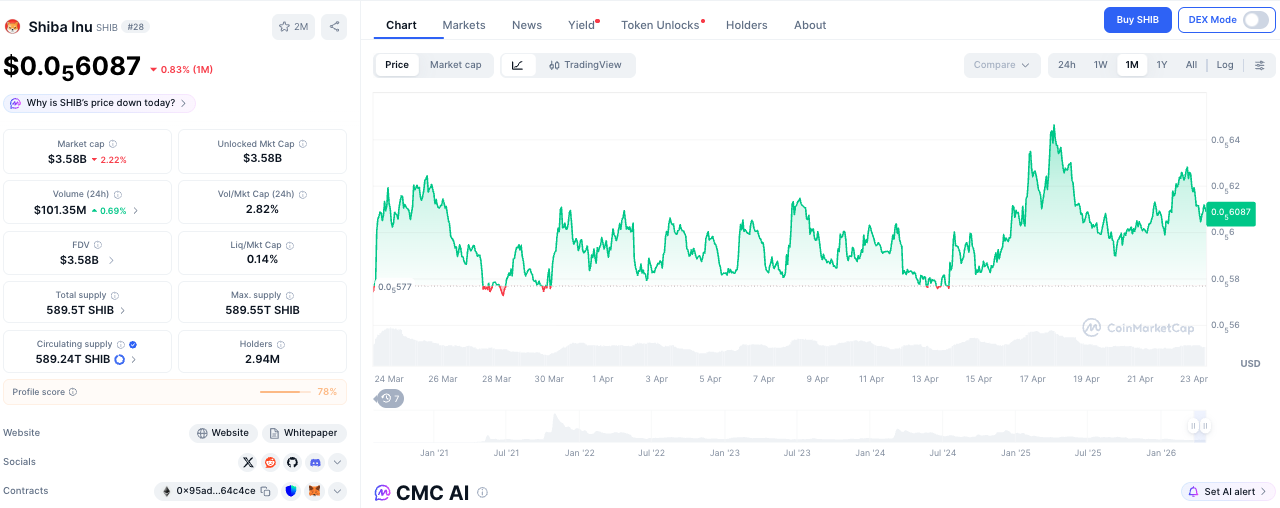Toggle Log scale on the chart
The height and width of the screenshot is (508, 1280).
[1225, 65]
